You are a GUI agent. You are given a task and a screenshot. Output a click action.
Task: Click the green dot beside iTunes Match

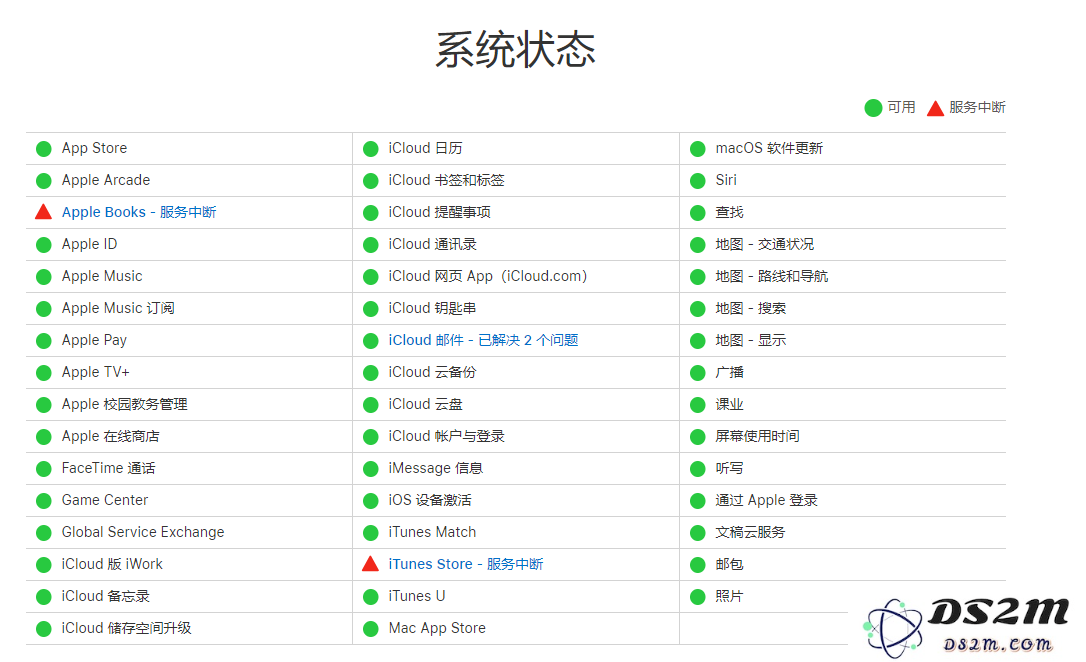click(371, 533)
